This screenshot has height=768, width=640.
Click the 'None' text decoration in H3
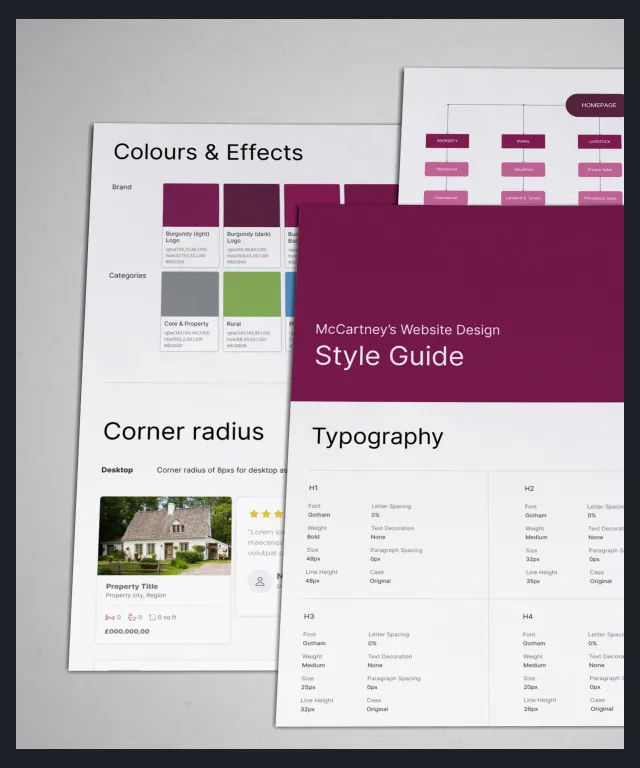(375, 665)
